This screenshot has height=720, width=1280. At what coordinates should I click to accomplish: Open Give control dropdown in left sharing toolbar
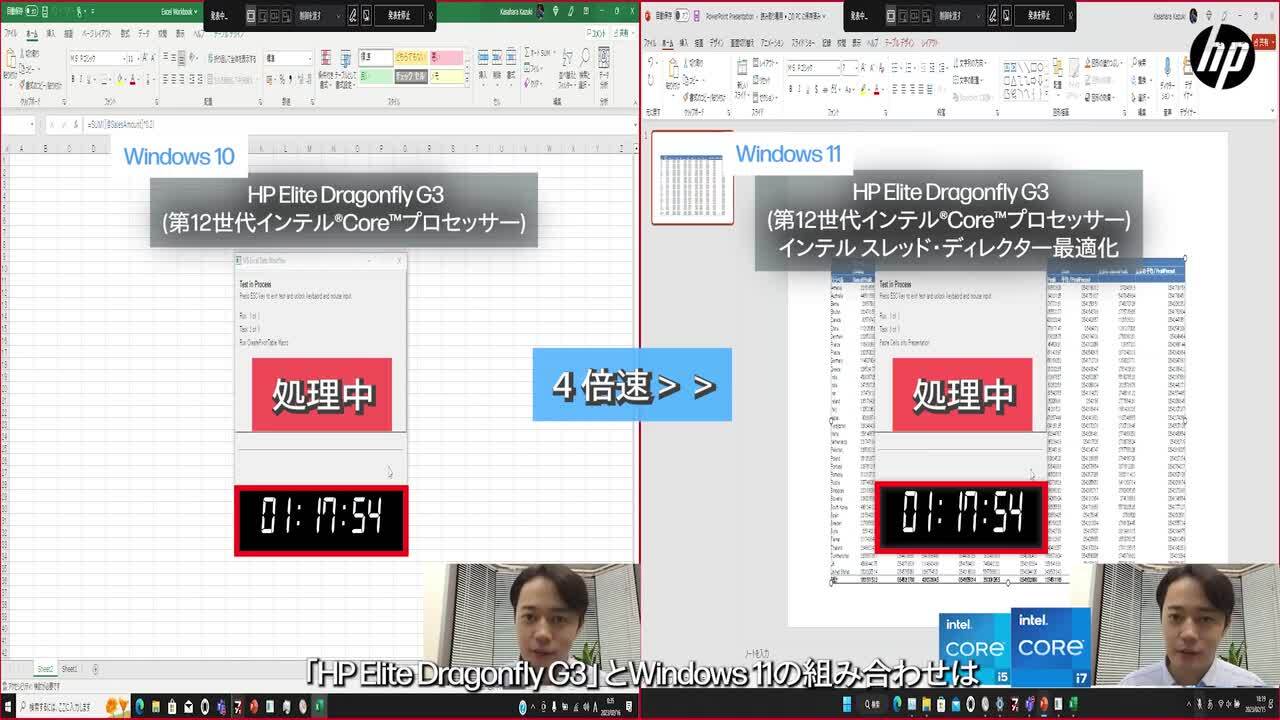(x=319, y=15)
